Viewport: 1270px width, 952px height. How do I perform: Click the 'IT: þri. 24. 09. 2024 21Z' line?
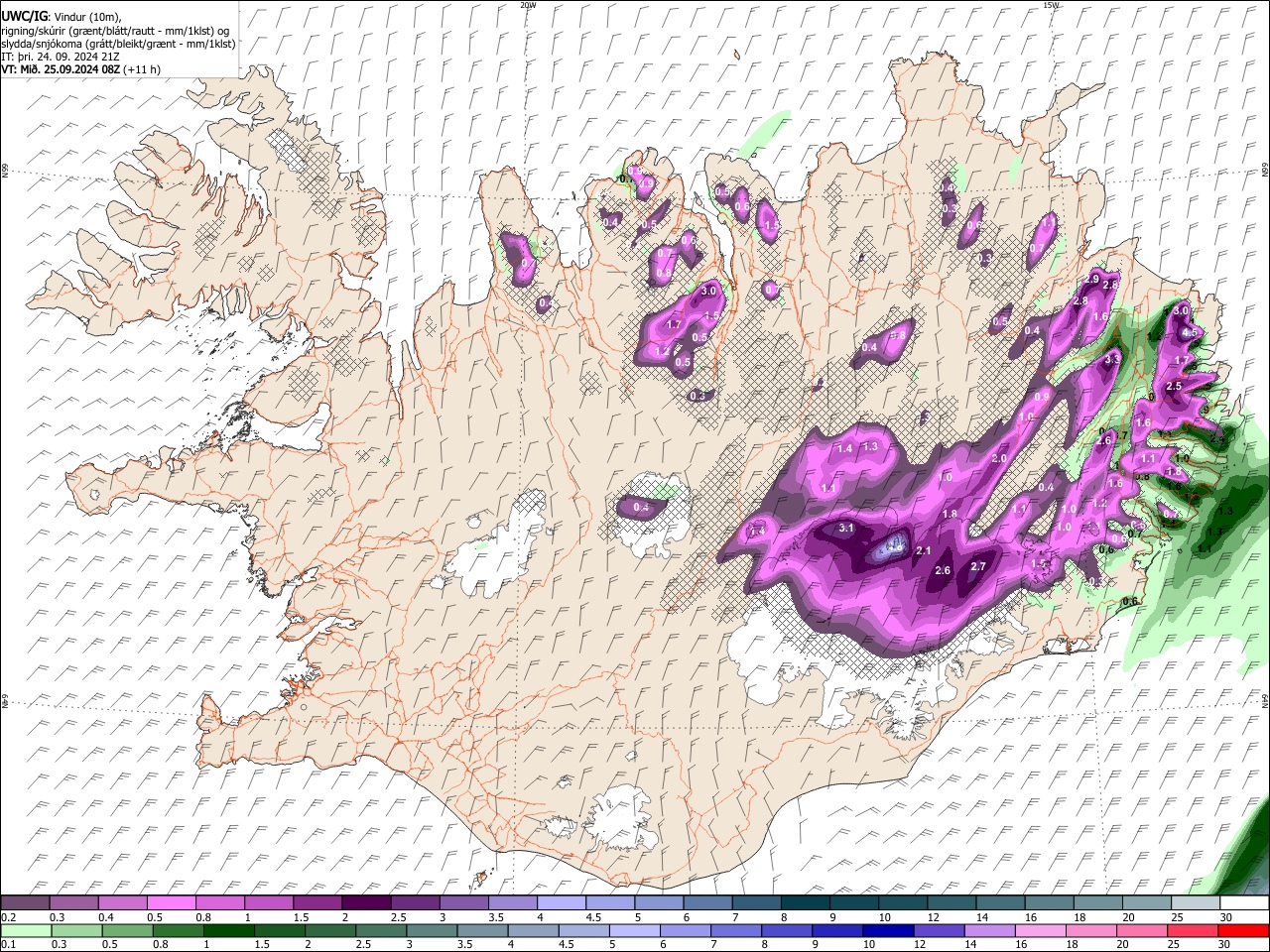pyautogui.click(x=61, y=57)
